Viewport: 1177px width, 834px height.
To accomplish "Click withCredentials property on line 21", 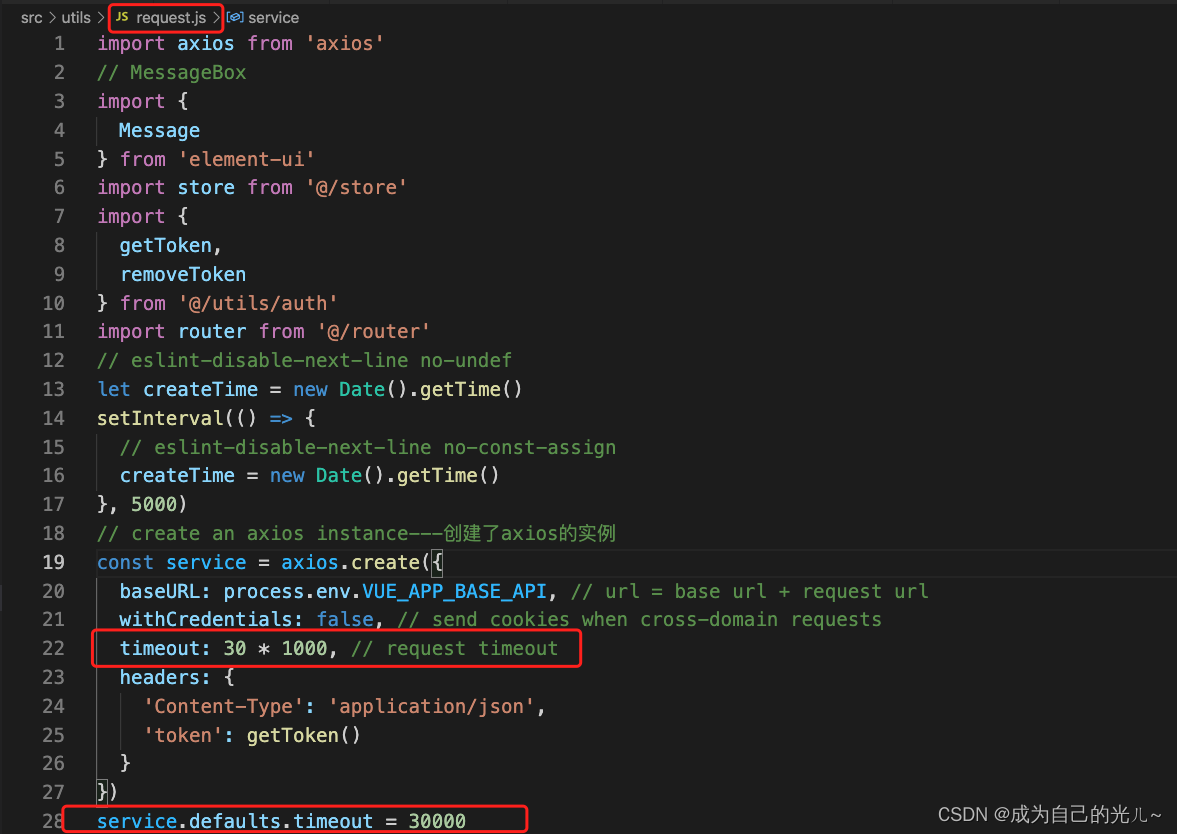I will pos(206,620).
